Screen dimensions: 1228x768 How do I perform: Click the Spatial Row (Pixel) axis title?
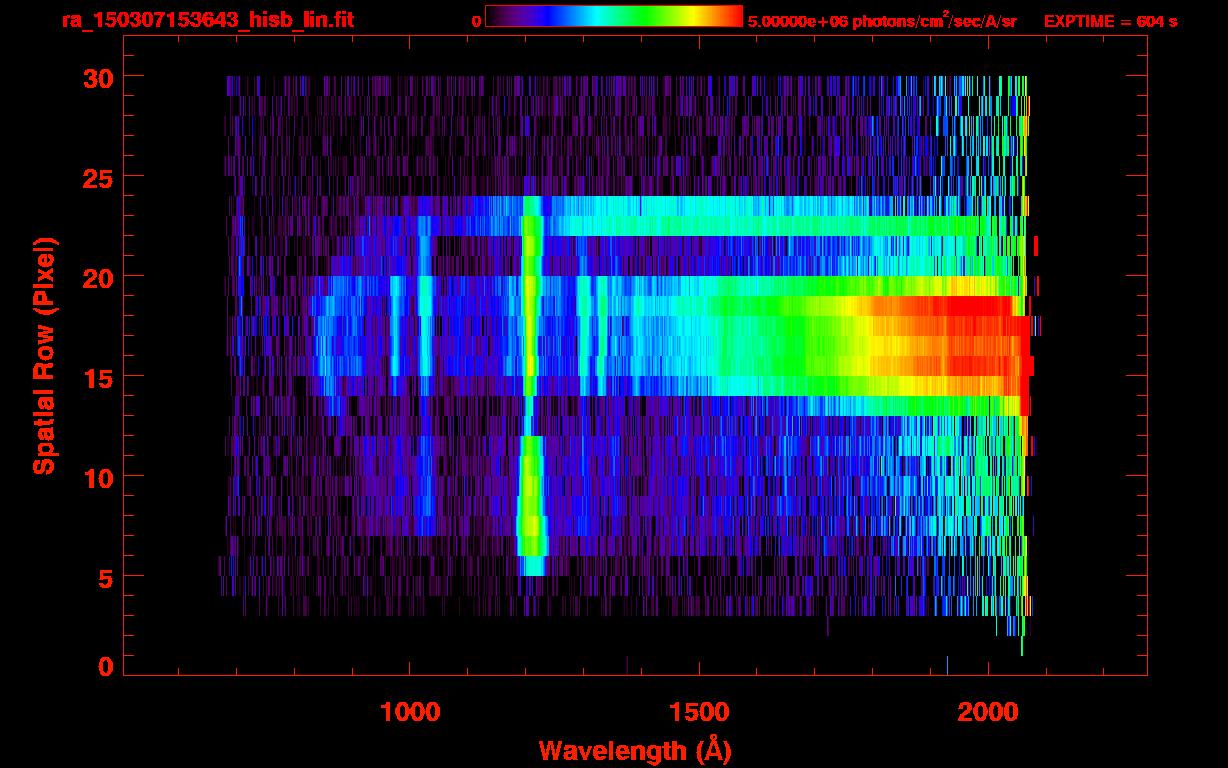click(x=45, y=355)
